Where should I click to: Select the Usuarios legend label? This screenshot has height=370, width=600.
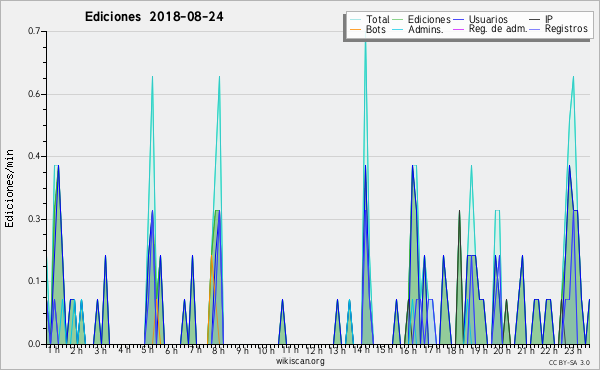(x=488, y=19)
